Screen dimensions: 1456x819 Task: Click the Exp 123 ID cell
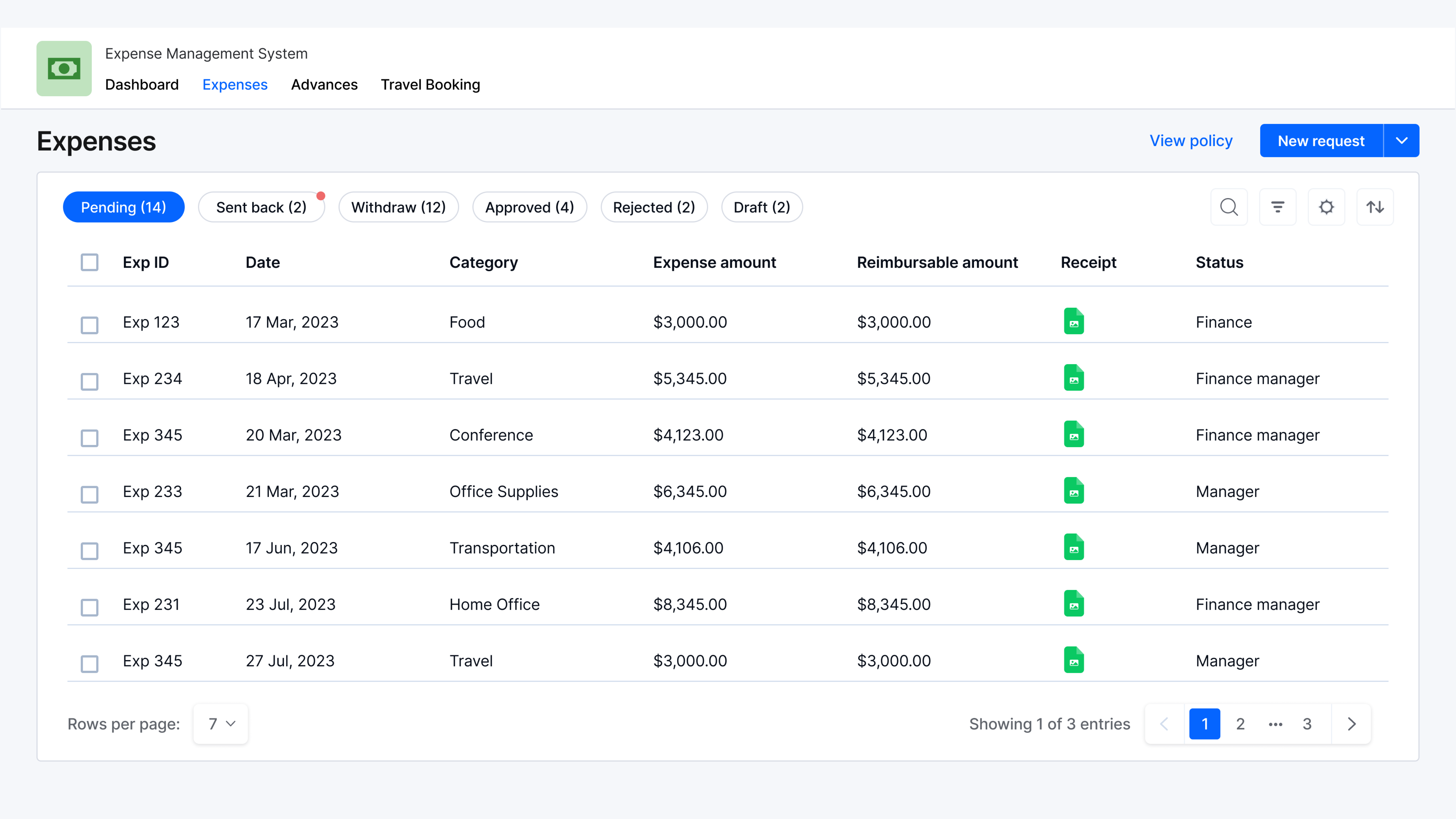151,322
